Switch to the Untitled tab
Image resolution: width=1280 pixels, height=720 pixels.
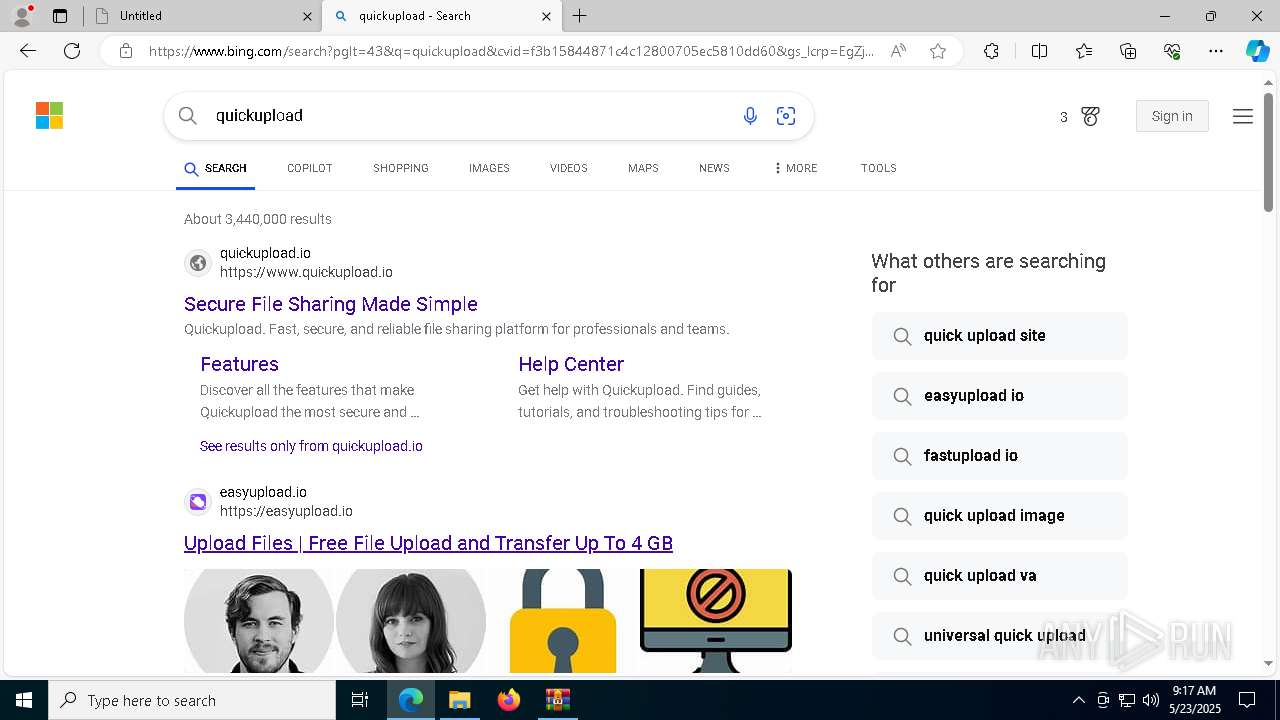(201, 16)
